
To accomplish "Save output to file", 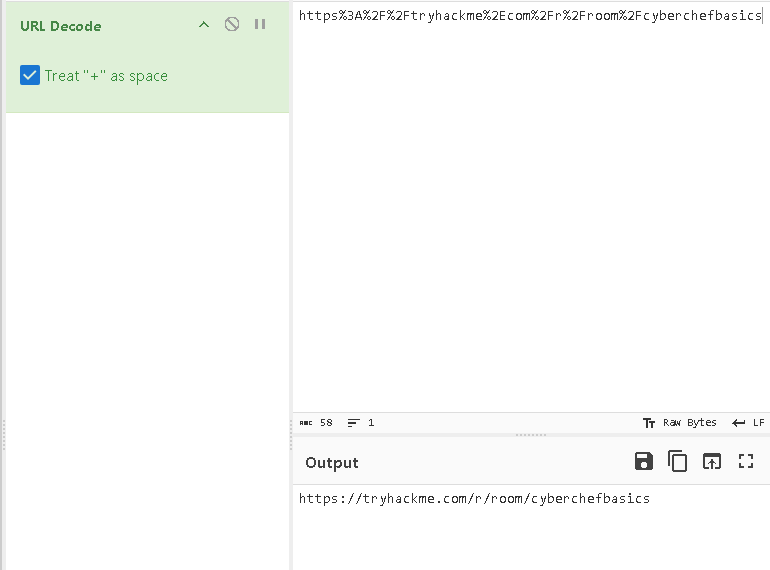I will [x=644, y=461].
